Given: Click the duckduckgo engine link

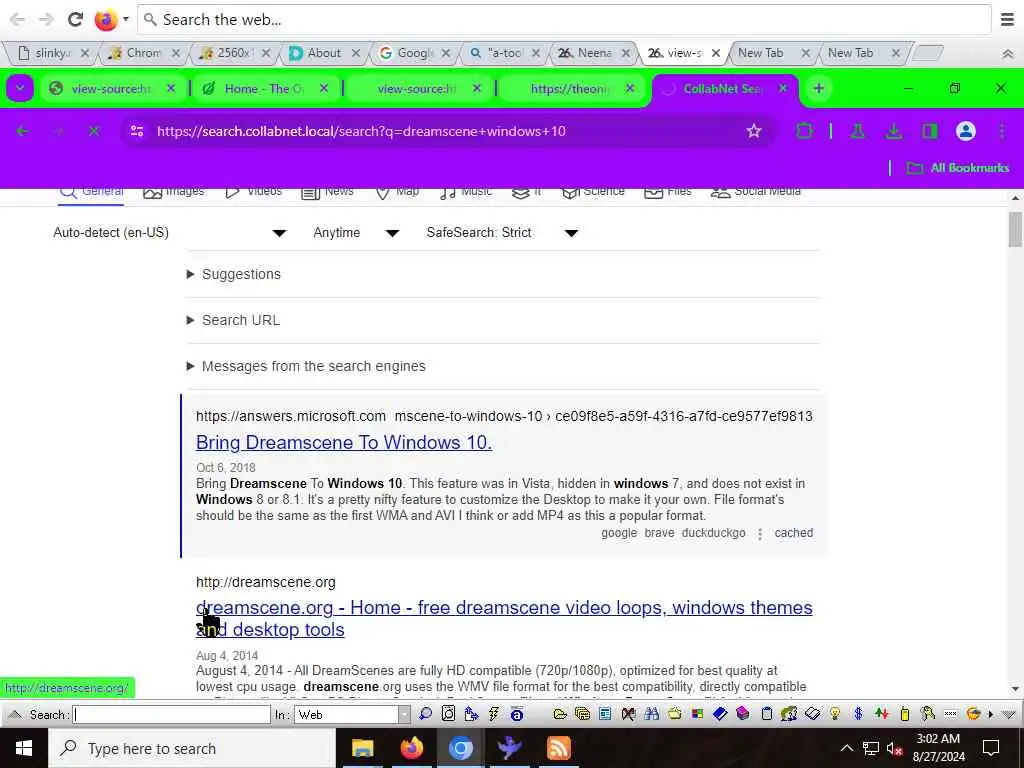Looking at the screenshot, I should (x=713, y=533).
